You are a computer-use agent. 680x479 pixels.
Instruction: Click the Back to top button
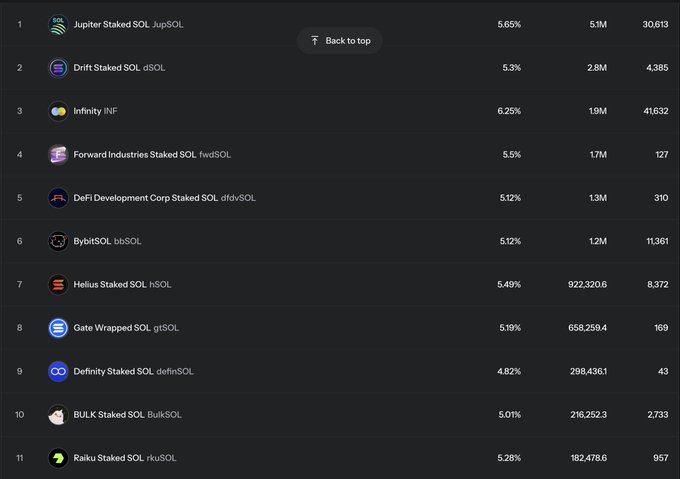(340, 41)
